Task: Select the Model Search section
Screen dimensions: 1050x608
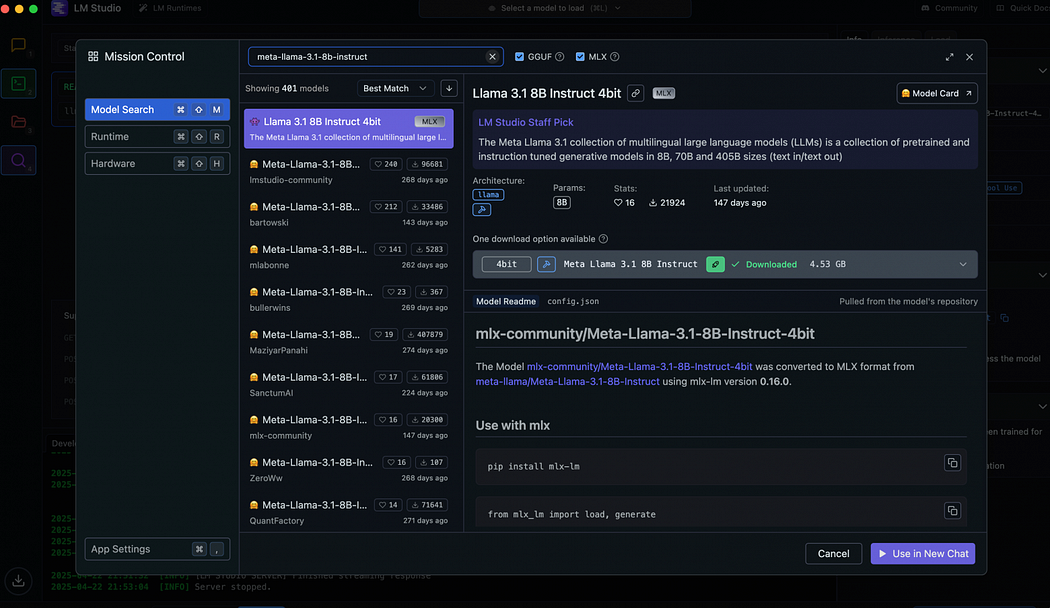Action: tap(157, 110)
